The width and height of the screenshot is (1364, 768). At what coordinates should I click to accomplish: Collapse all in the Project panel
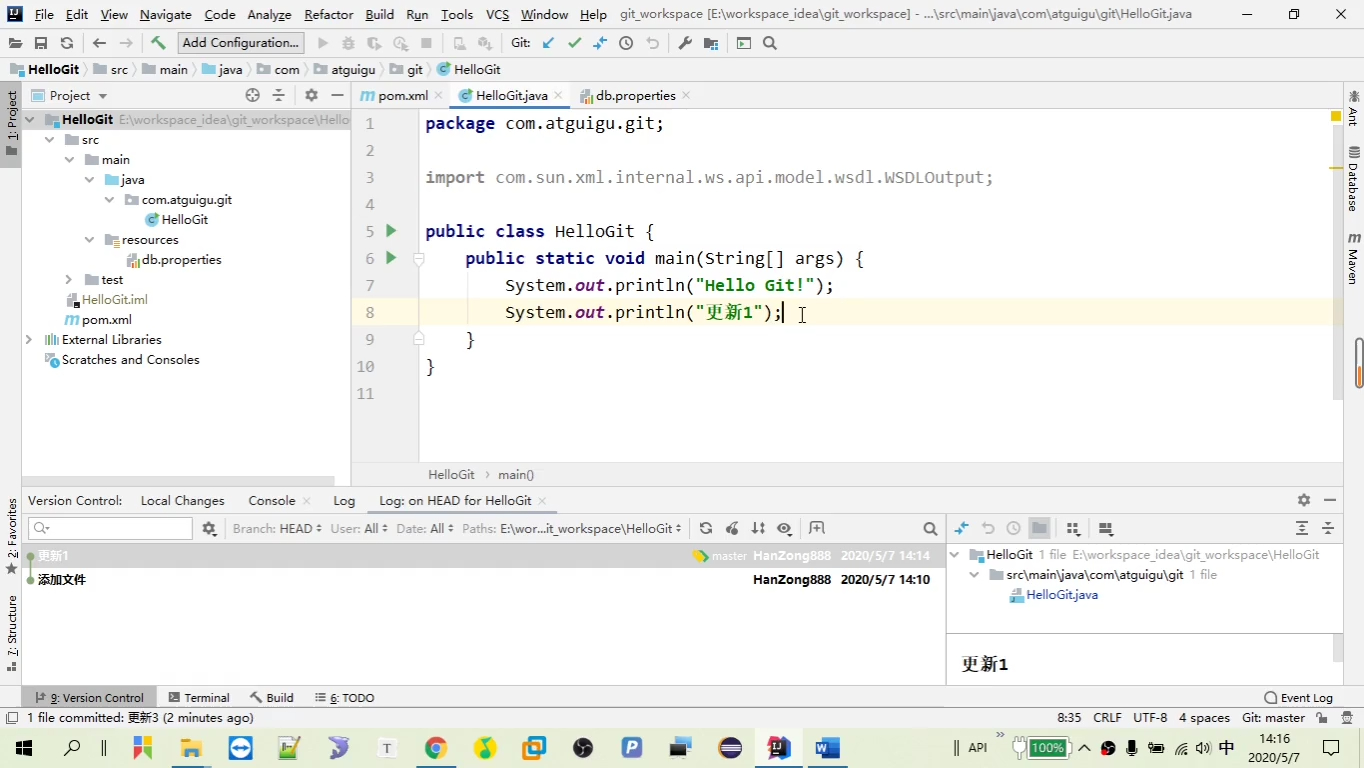[x=279, y=95]
